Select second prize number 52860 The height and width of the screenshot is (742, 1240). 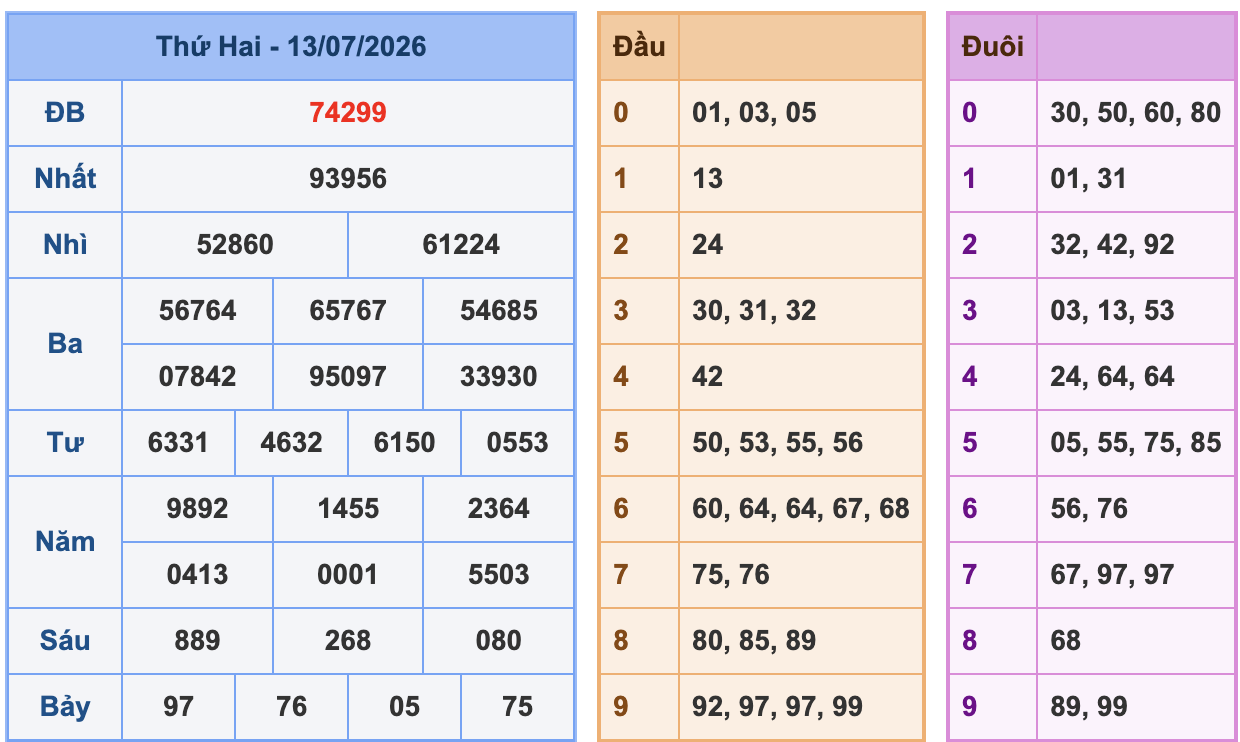click(x=235, y=245)
